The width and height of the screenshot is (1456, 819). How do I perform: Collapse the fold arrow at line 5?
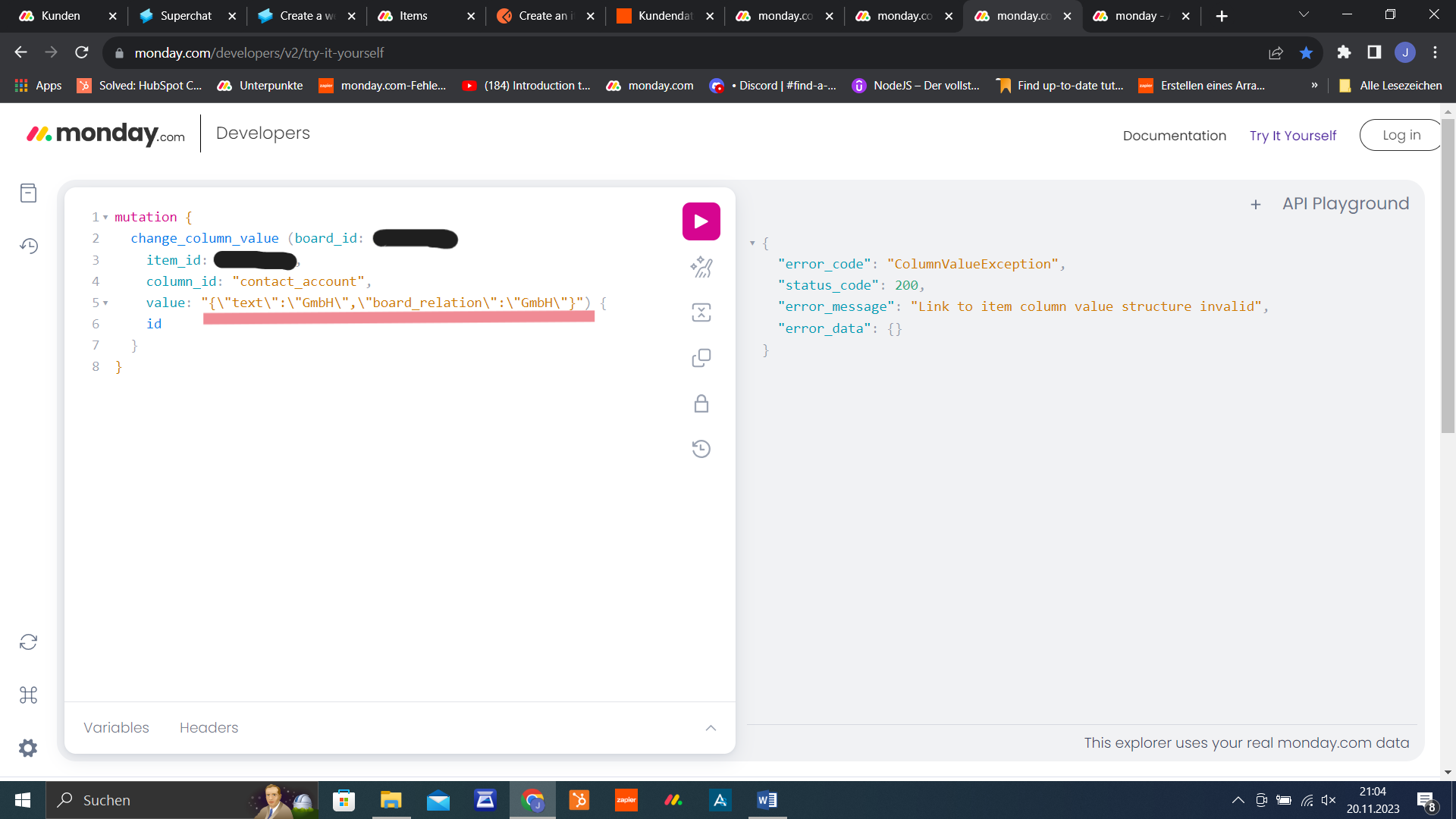click(105, 303)
